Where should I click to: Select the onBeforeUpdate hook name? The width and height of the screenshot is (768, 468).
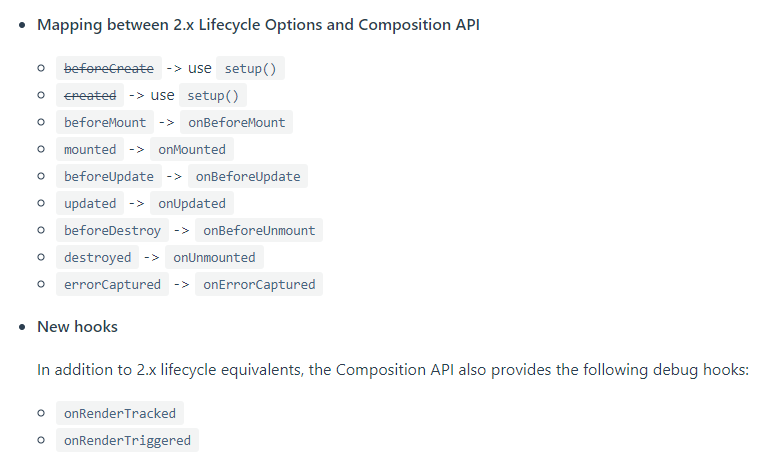[247, 177]
